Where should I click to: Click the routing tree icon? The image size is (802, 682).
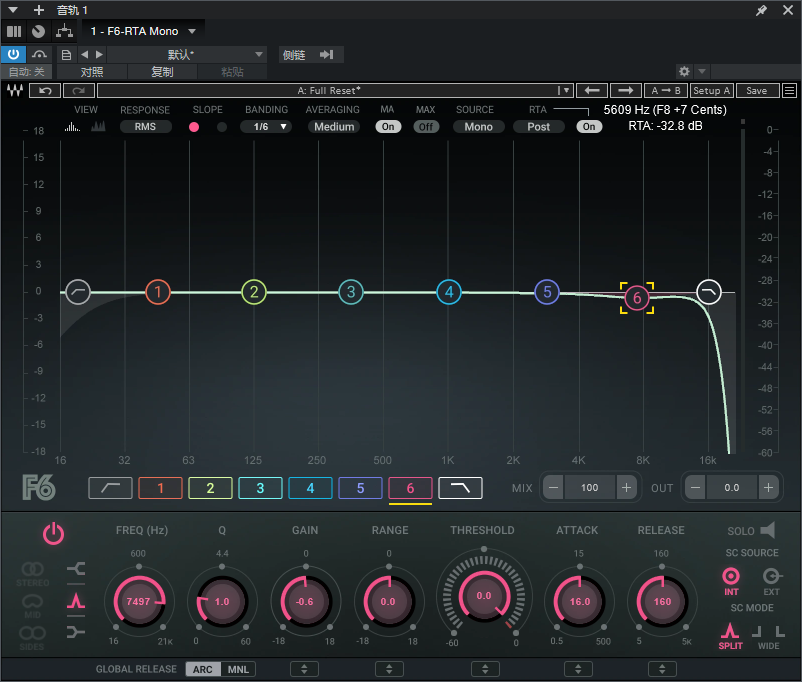pyautogui.click(x=64, y=32)
